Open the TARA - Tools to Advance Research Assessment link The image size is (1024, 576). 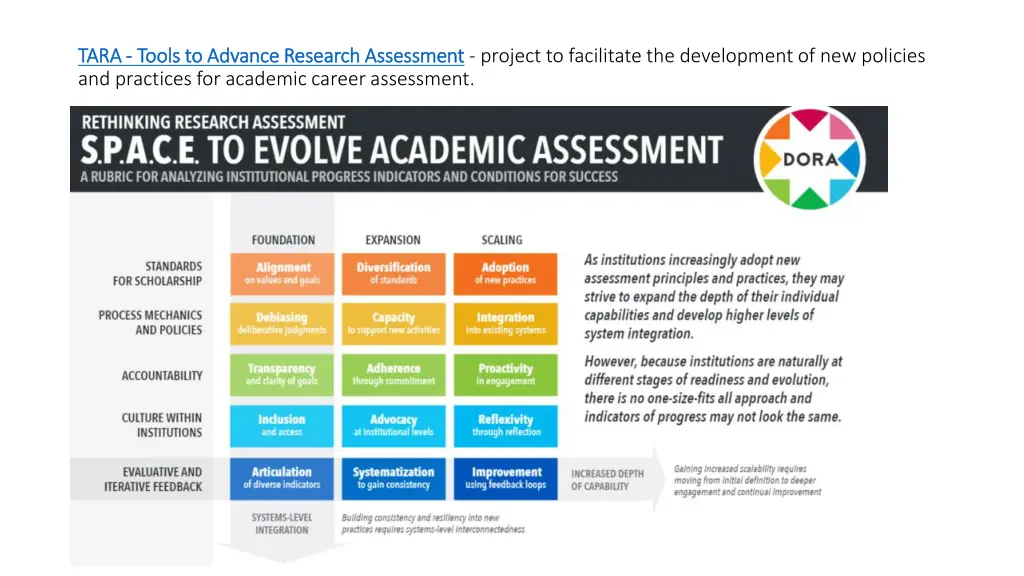(271, 56)
